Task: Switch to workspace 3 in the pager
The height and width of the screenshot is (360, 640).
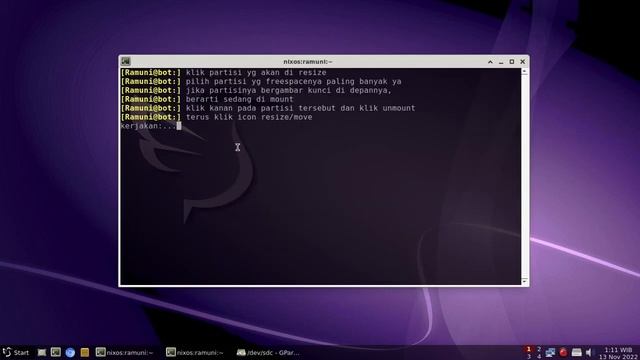Action: click(529, 356)
